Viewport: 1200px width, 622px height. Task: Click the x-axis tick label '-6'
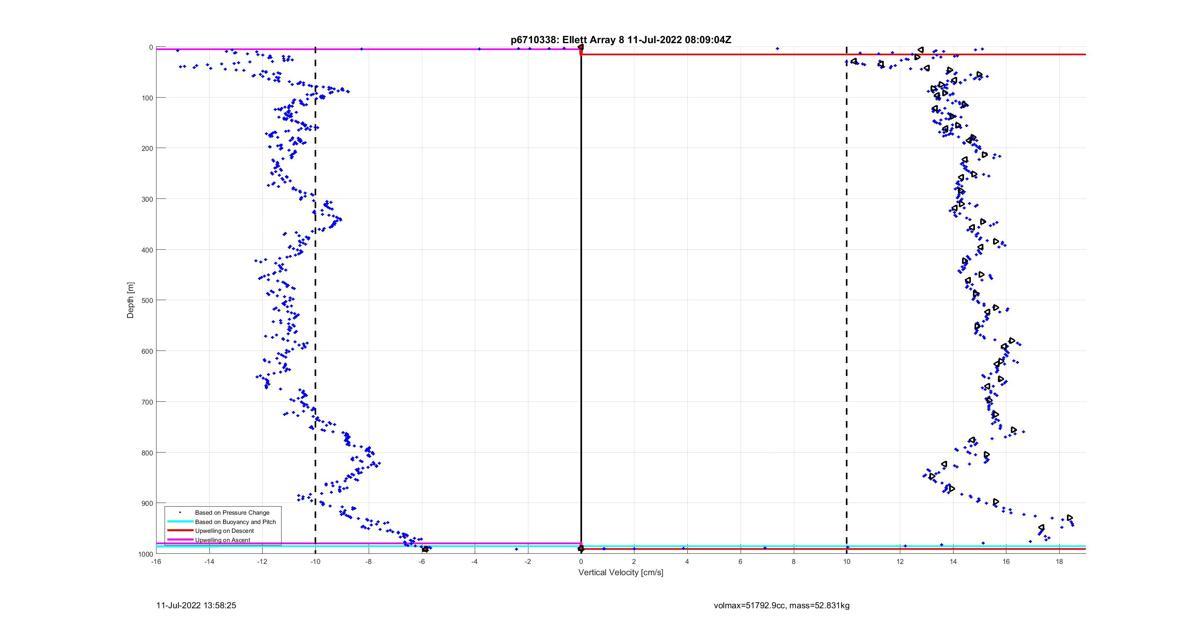pos(421,562)
